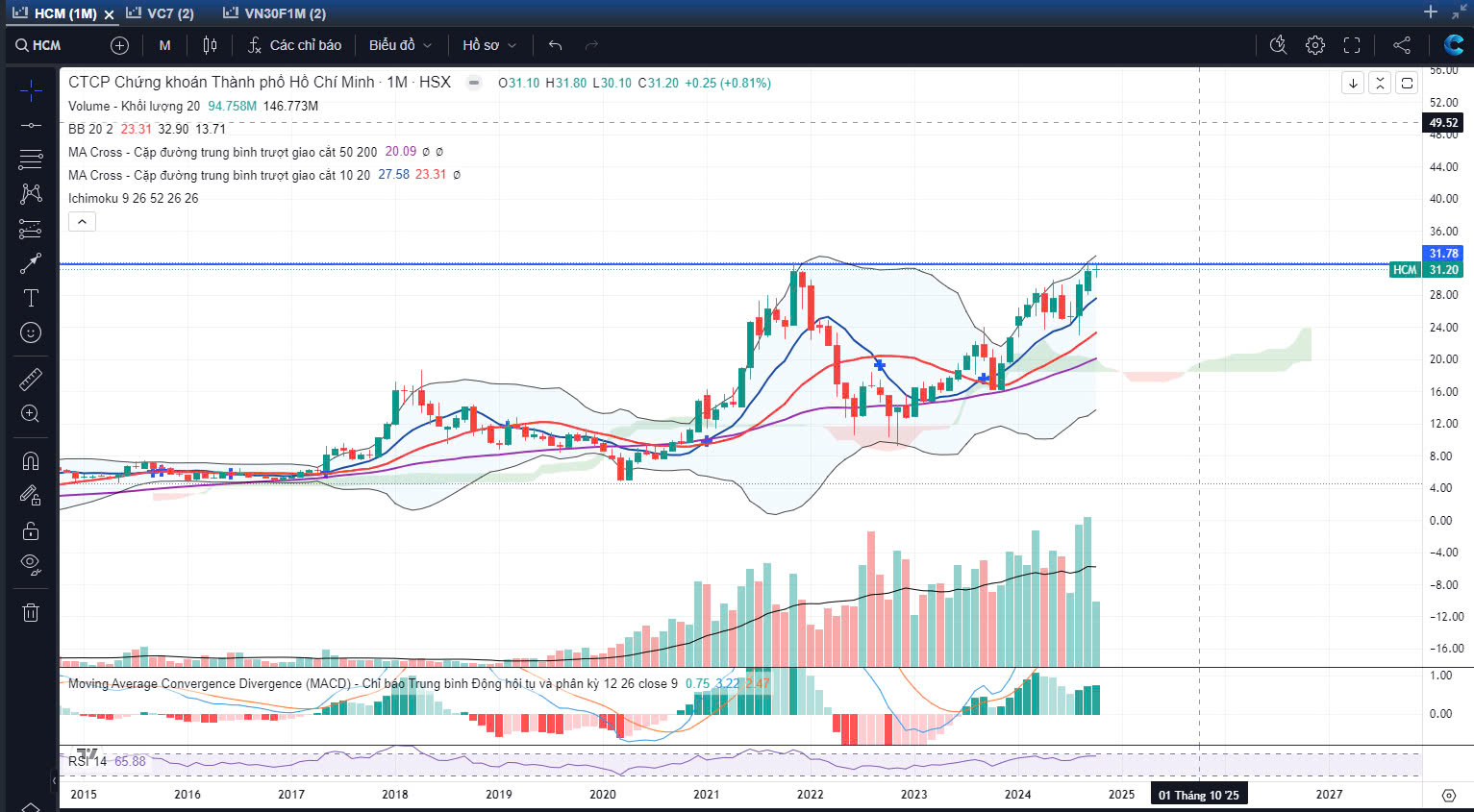Toggle hide all drawings eye icon
Screen dimensions: 1474x812
pyautogui.click(x=31, y=564)
